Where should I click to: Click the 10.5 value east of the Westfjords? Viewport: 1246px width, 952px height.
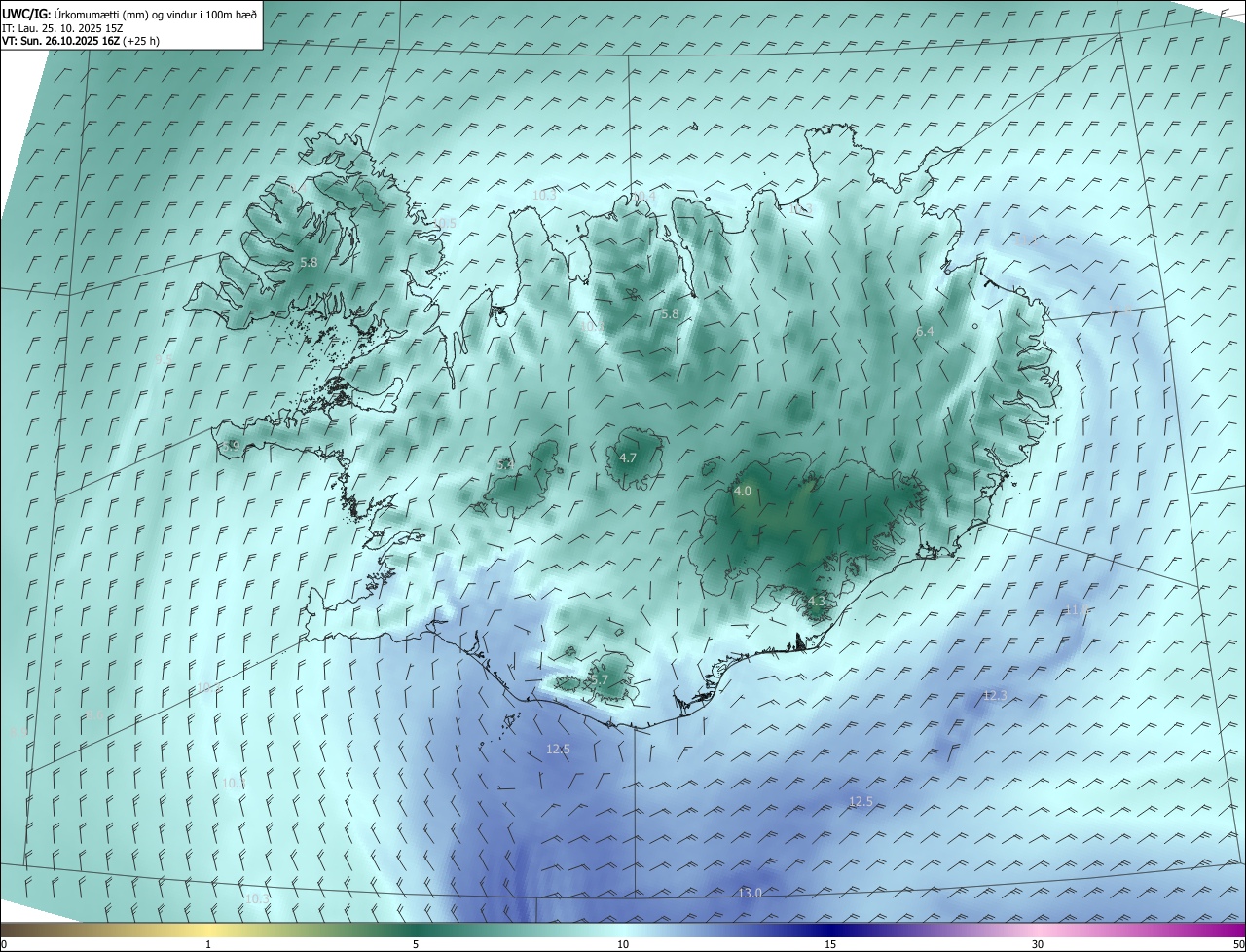[444, 224]
